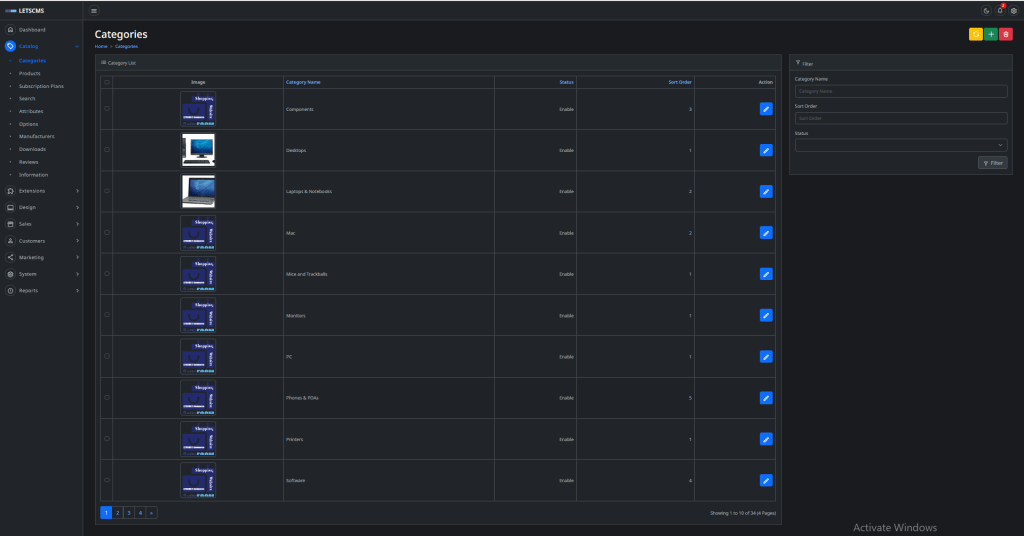Edit the Printers category via pencil icon
Viewport: 1024px width, 536px height.
766,439
